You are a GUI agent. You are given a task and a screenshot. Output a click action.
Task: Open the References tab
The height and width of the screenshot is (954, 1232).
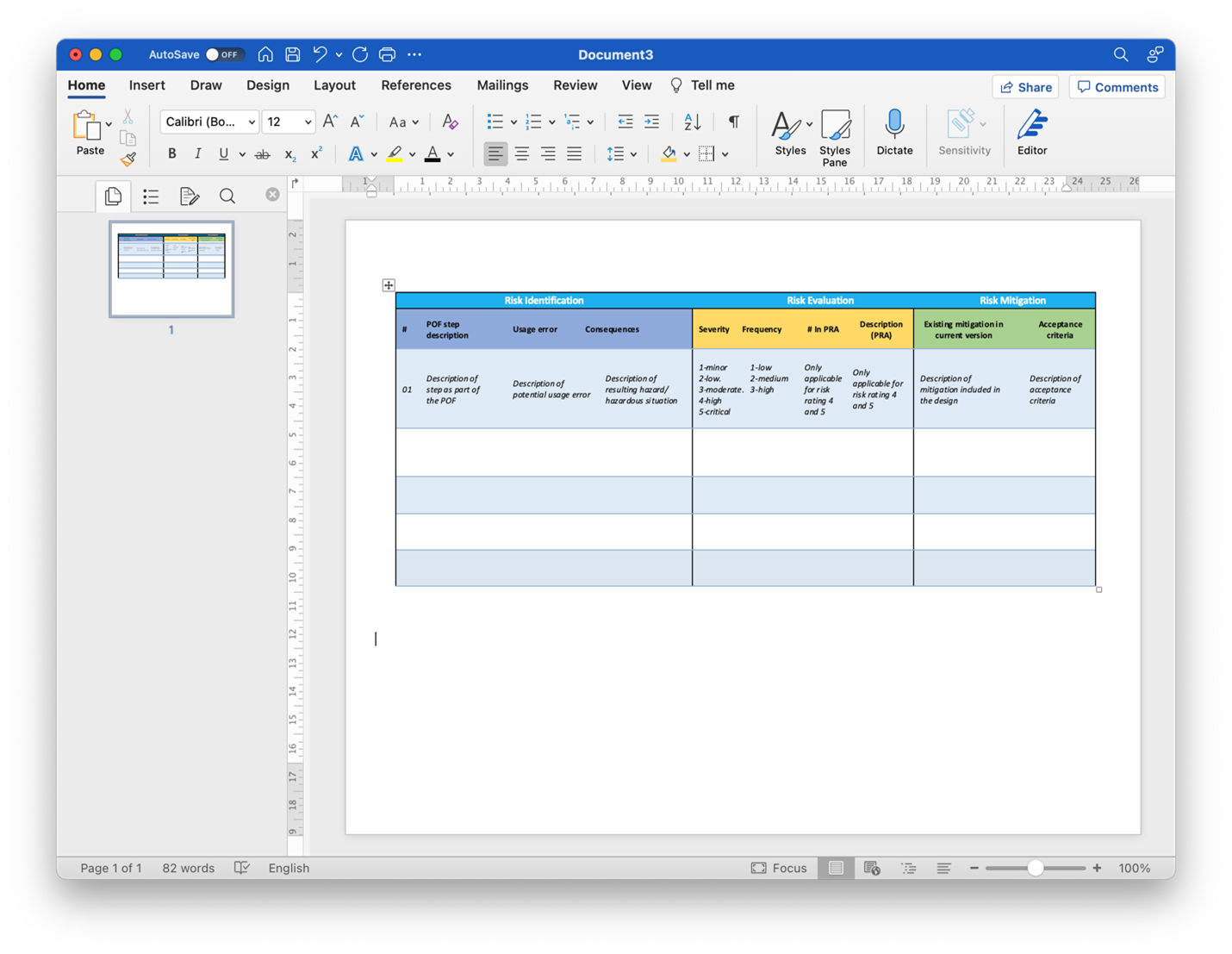[416, 85]
